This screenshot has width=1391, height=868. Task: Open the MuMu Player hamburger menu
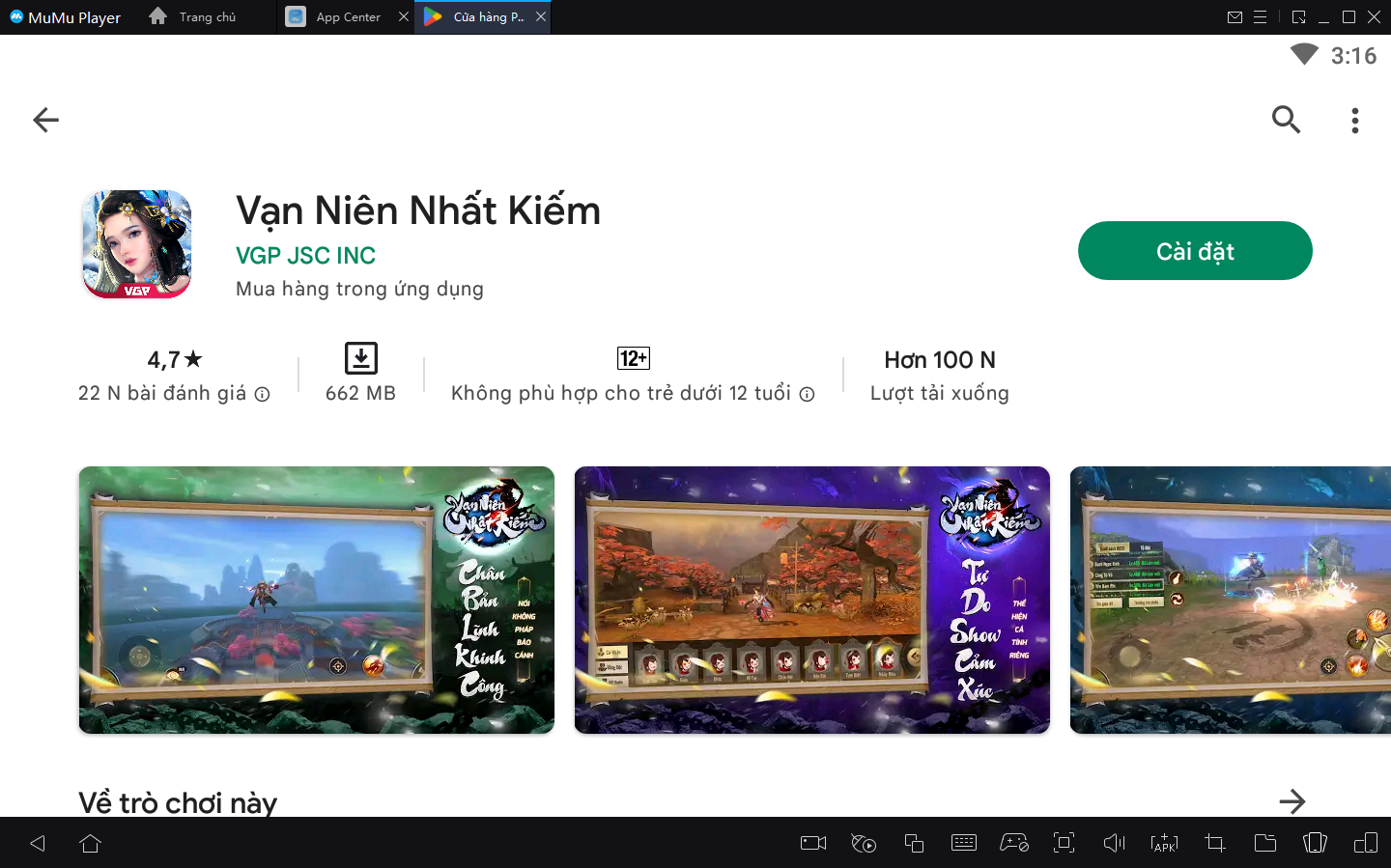[x=1260, y=17]
